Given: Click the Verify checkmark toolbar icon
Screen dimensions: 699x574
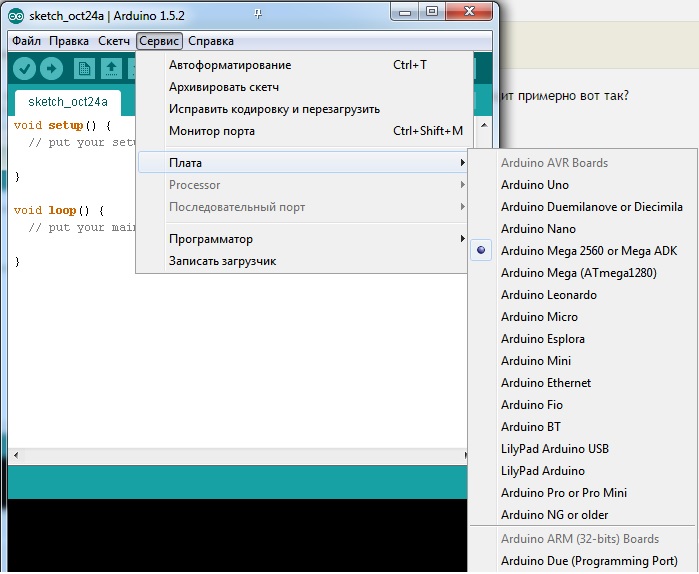Looking at the screenshot, I should [x=25, y=68].
